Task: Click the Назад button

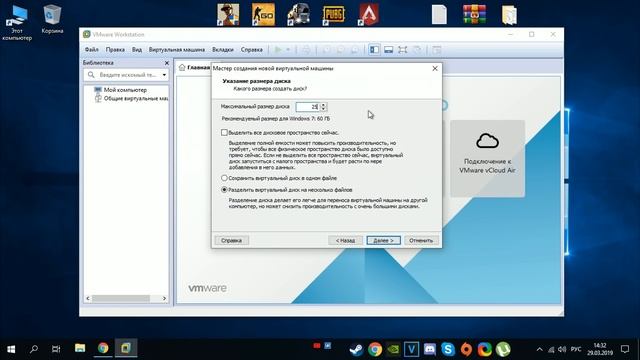Action: tap(345, 240)
